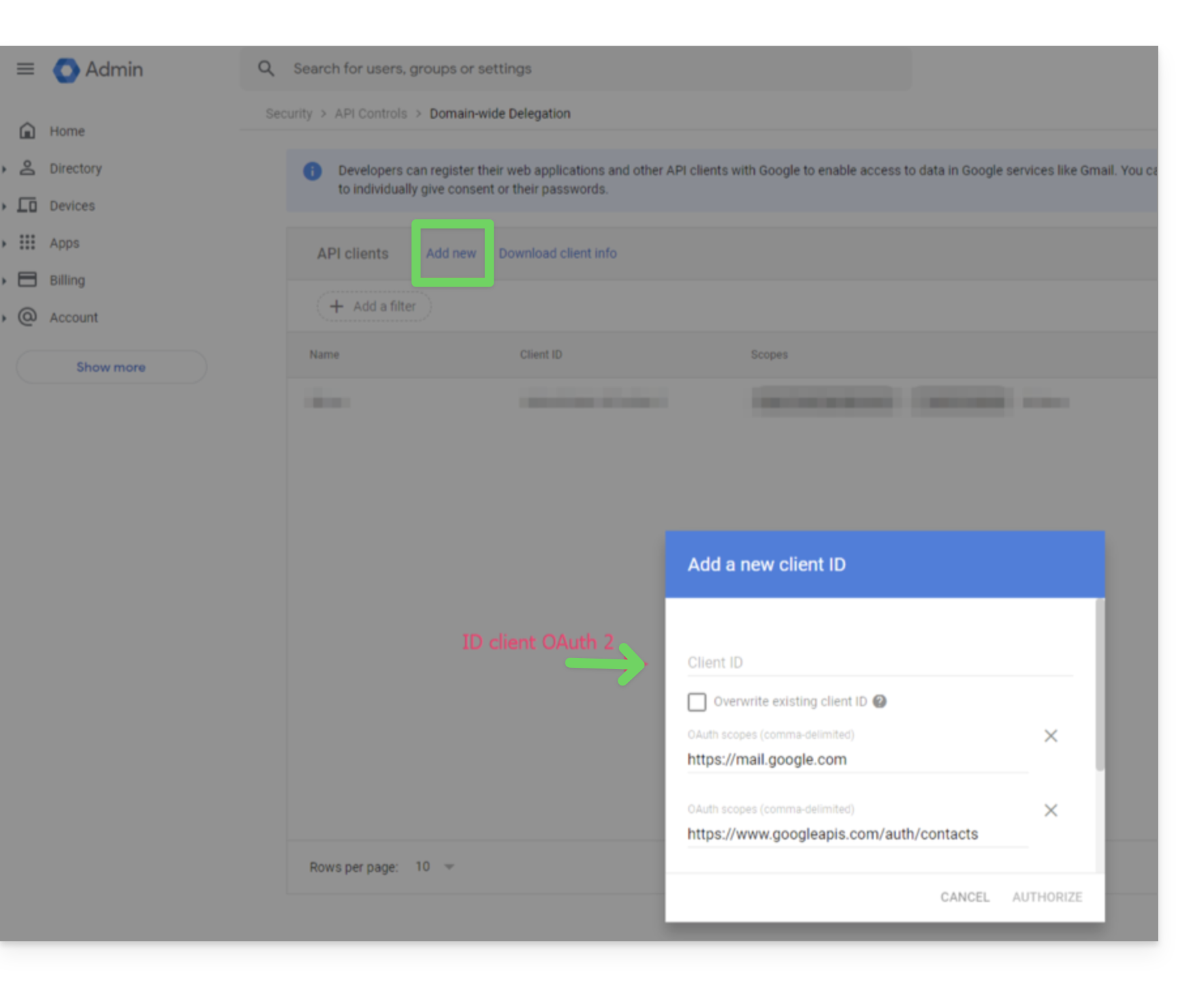The width and height of the screenshot is (1204, 987).
Task: Expand the Account section arrow
Action: point(5,317)
